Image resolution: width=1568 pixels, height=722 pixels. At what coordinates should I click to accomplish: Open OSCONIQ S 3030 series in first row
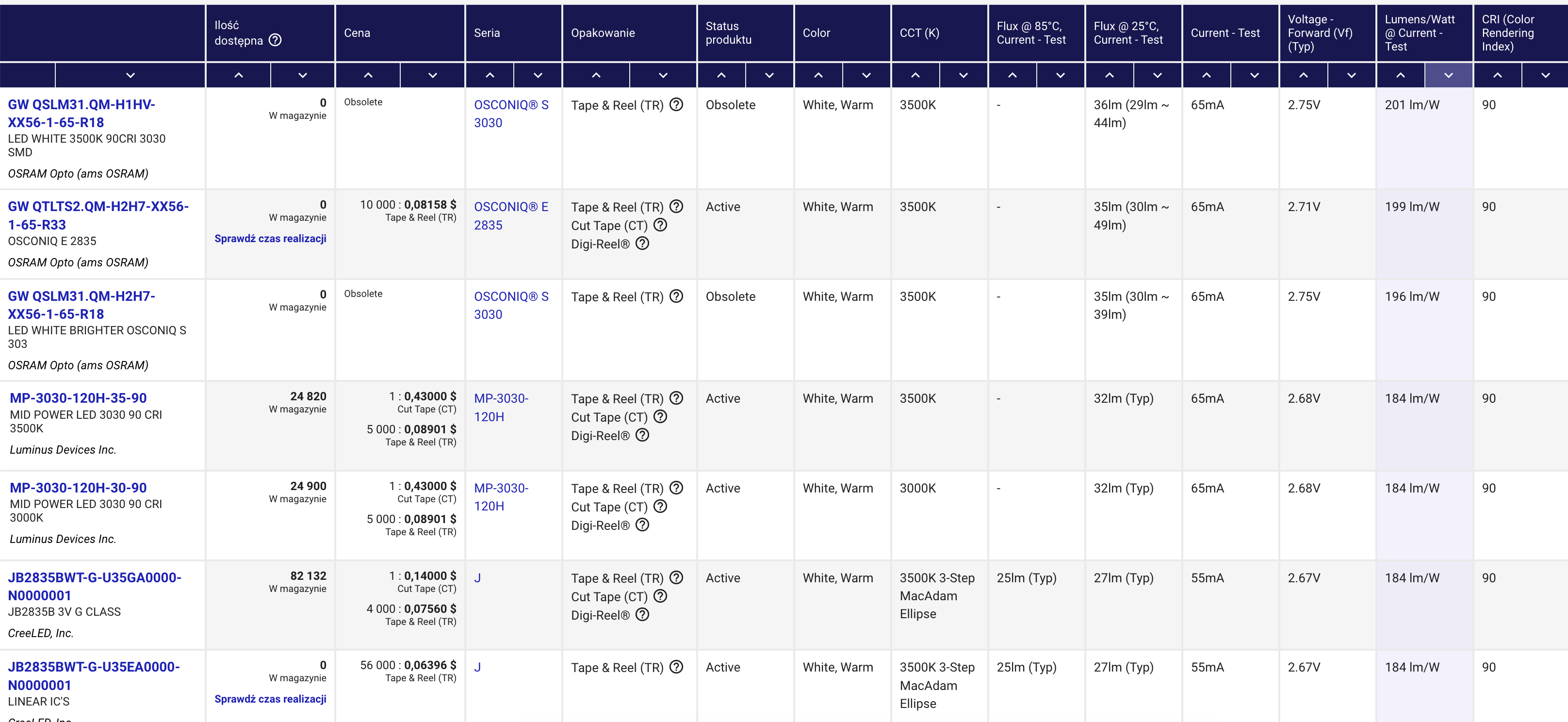511,114
